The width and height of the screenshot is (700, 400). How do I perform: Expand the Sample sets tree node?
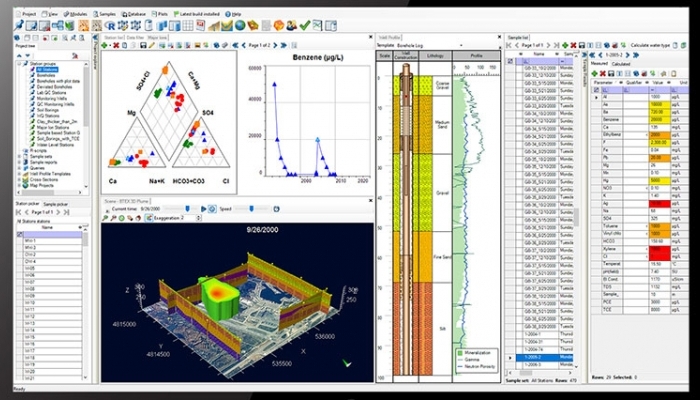[19, 157]
